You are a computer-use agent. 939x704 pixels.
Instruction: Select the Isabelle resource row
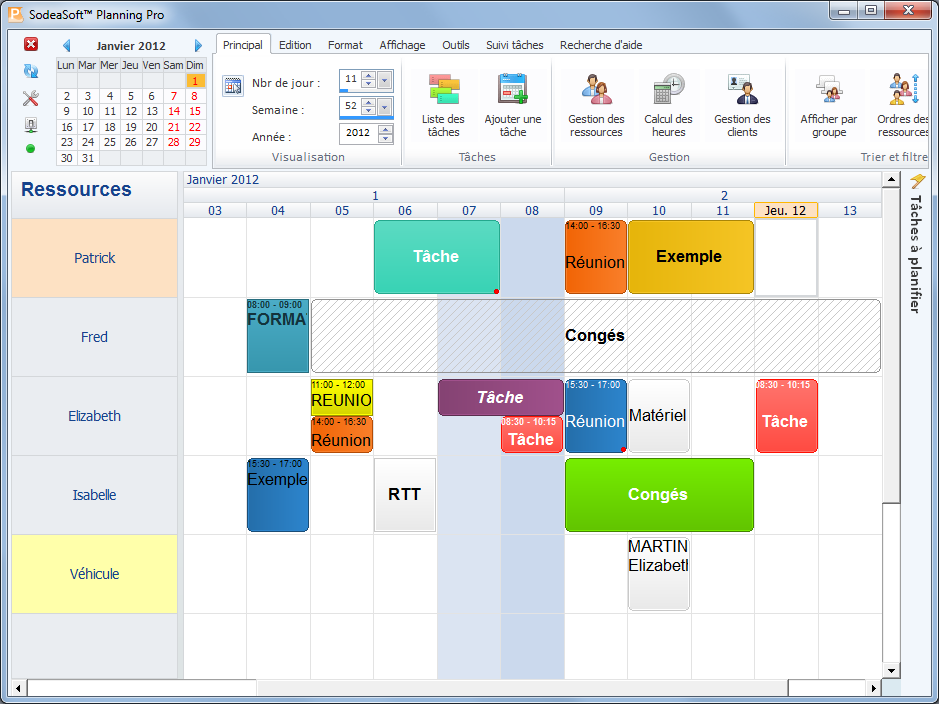coord(95,495)
